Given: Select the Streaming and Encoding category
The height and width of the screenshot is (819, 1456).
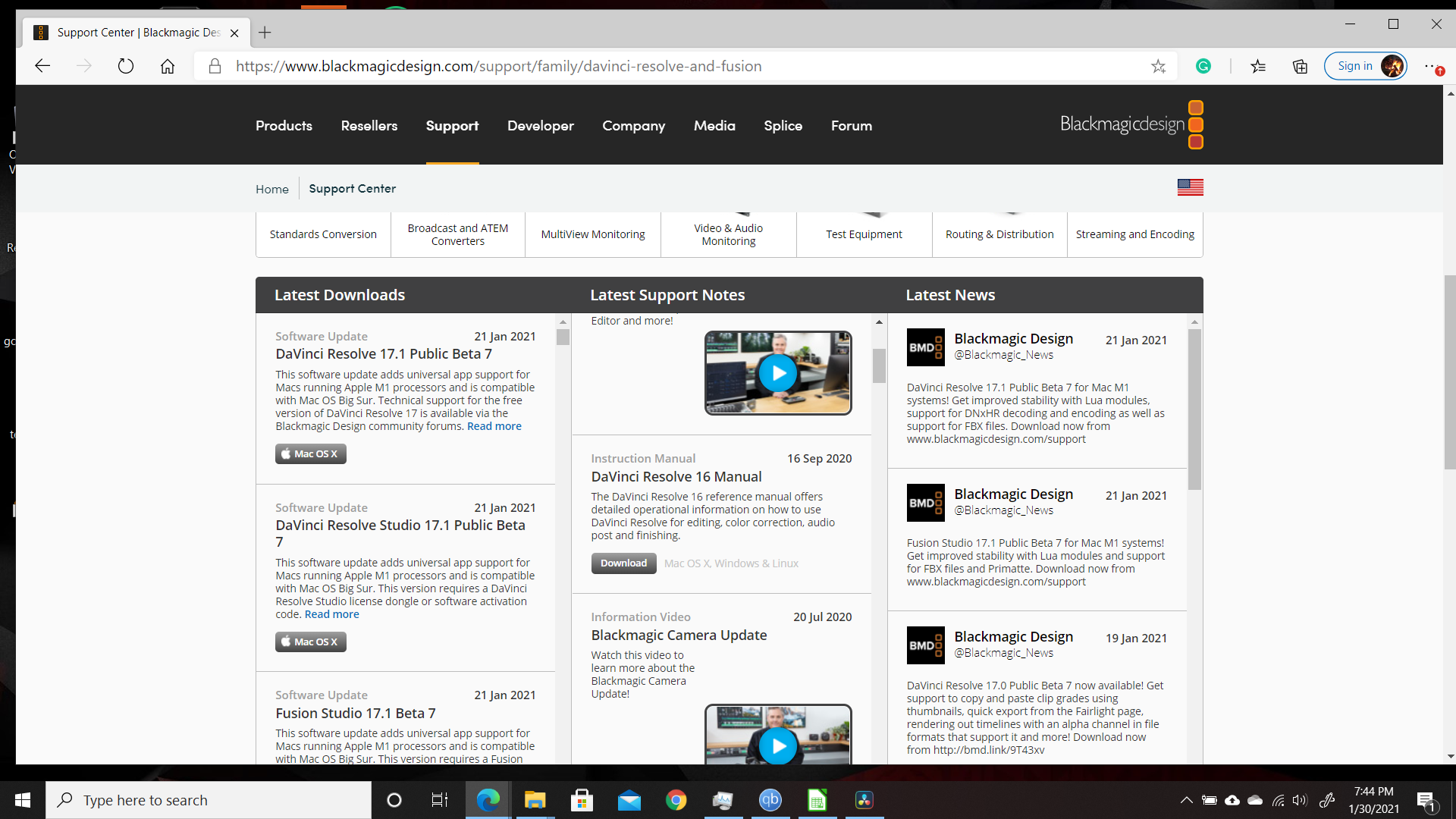Looking at the screenshot, I should click(1134, 234).
